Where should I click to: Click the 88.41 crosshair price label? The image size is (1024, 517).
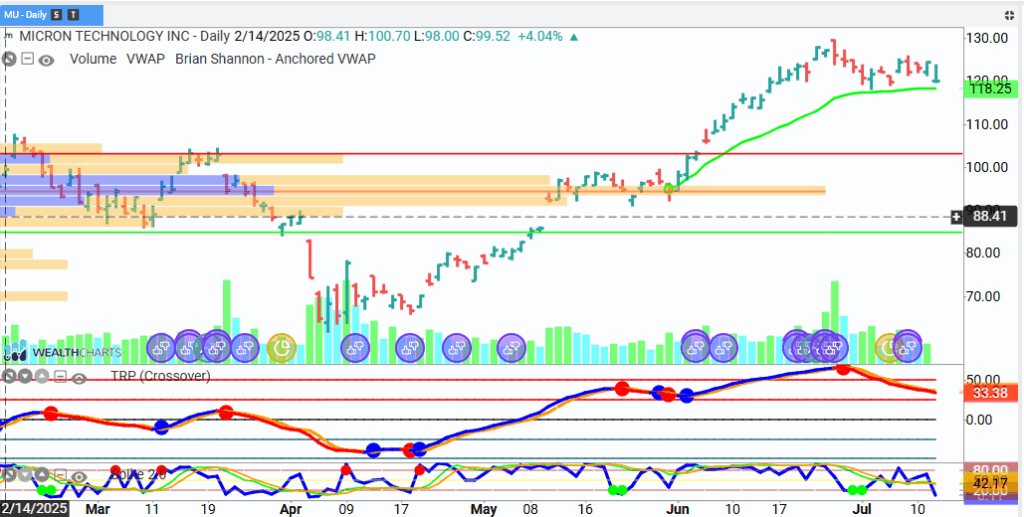click(x=991, y=216)
